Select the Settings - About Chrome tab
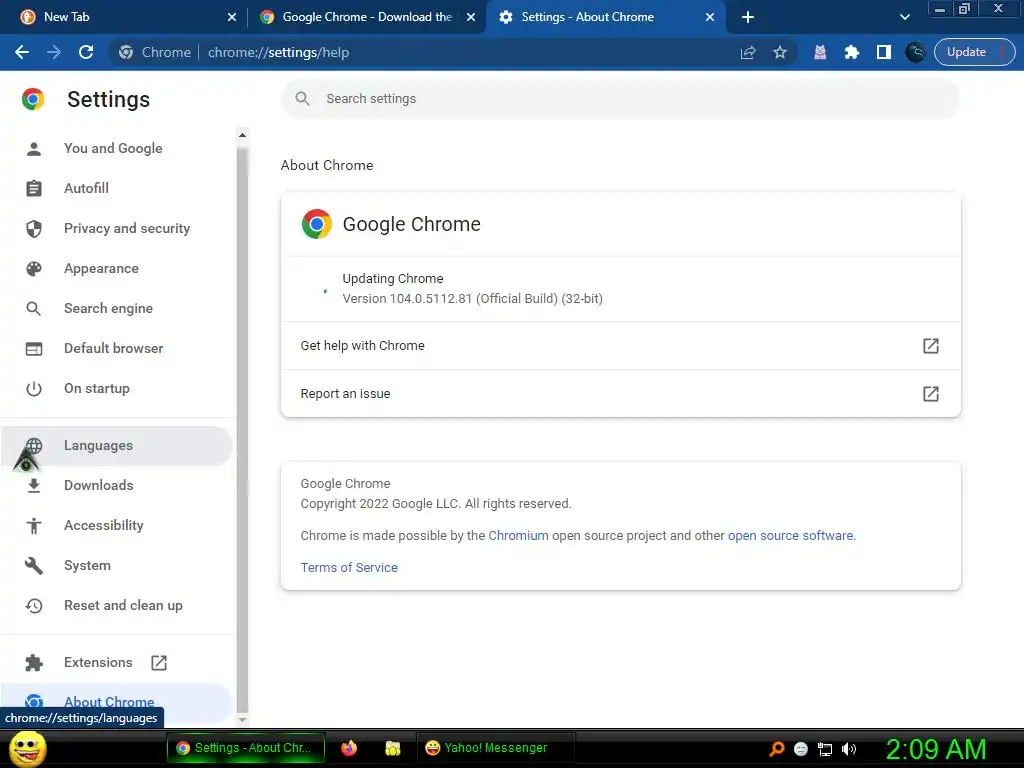 click(605, 17)
